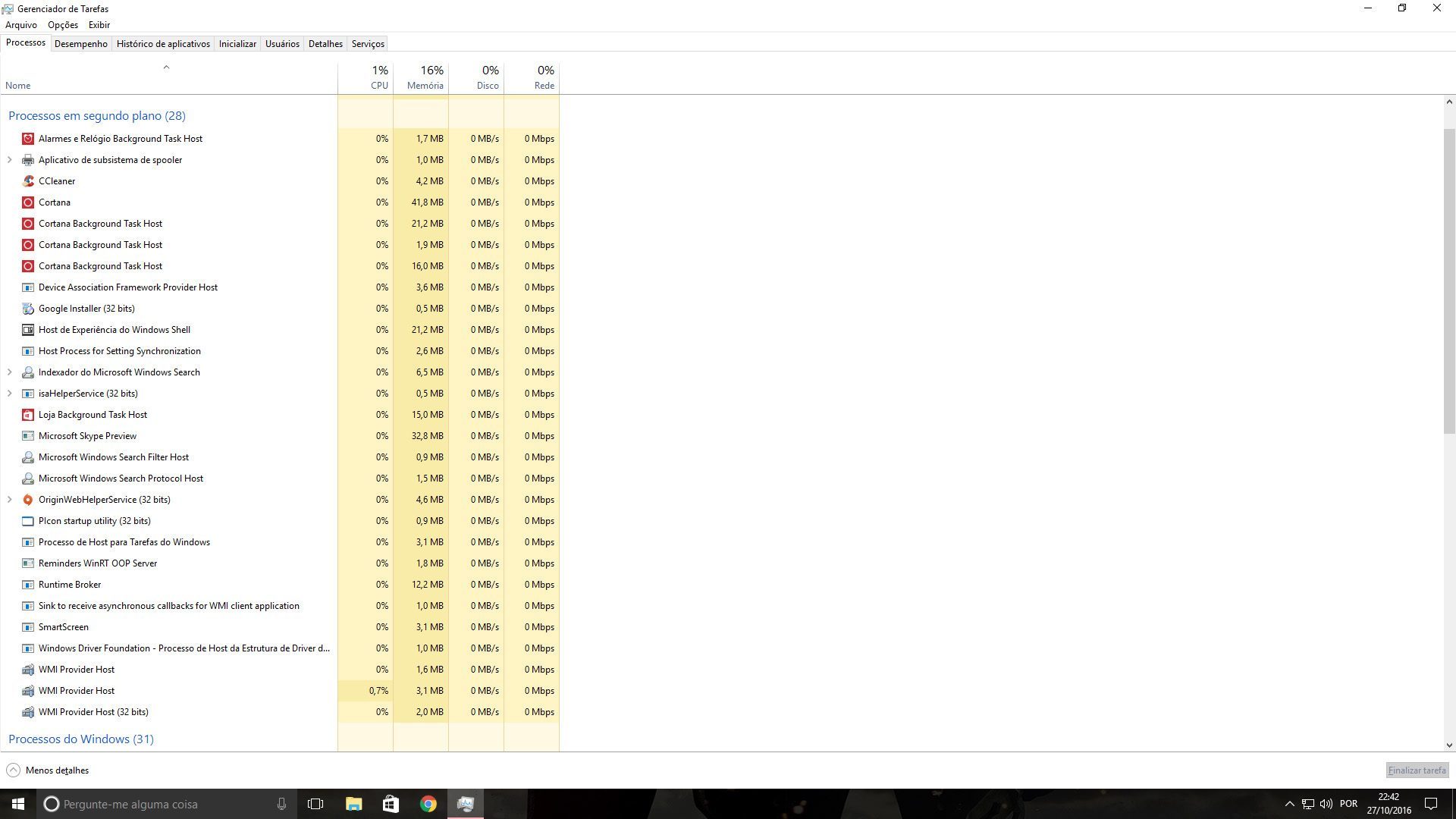Viewport: 1456px width, 819px height.
Task: Click the Indexador do Microsoft Windows Search icon
Action: coord(28,372)
